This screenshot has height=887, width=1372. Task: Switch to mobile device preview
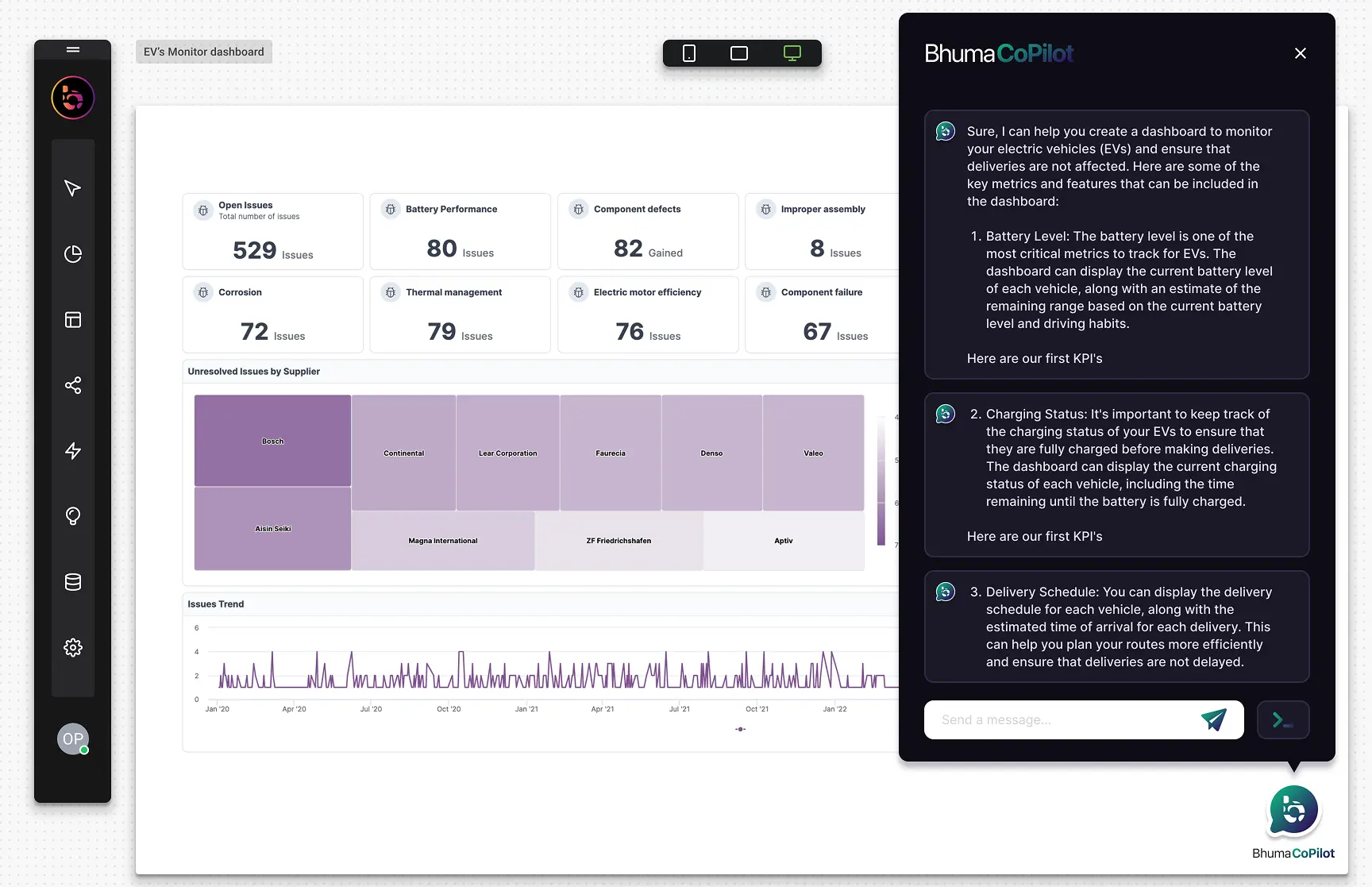[689, 53]
